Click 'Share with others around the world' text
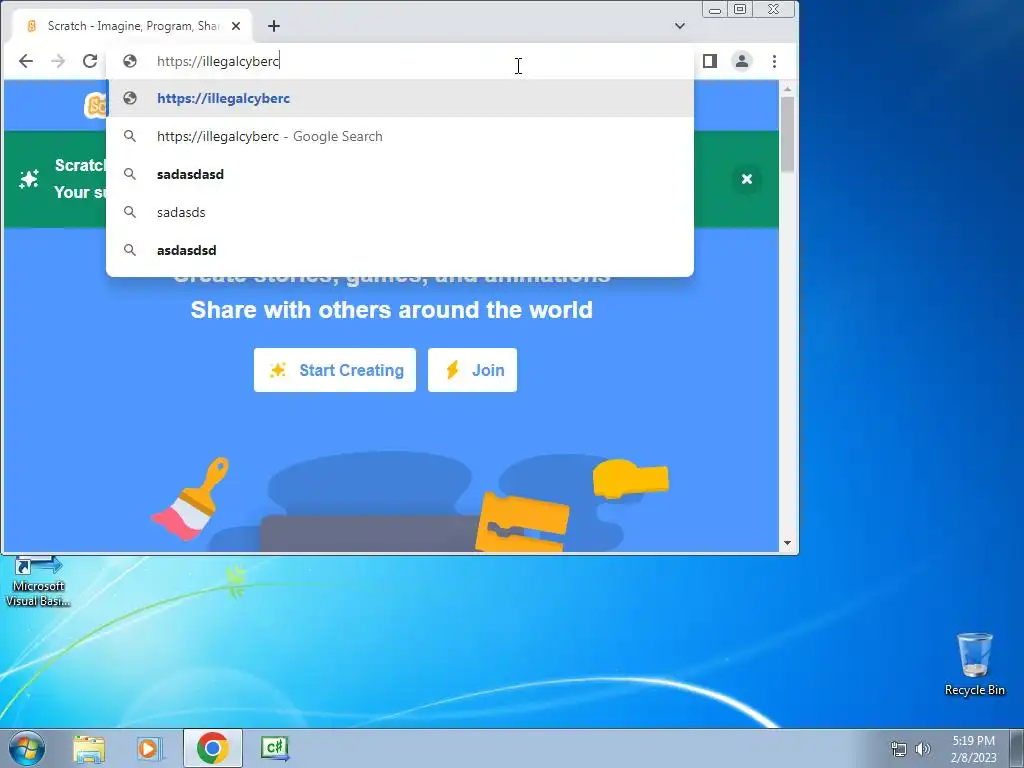 (391, 310)
